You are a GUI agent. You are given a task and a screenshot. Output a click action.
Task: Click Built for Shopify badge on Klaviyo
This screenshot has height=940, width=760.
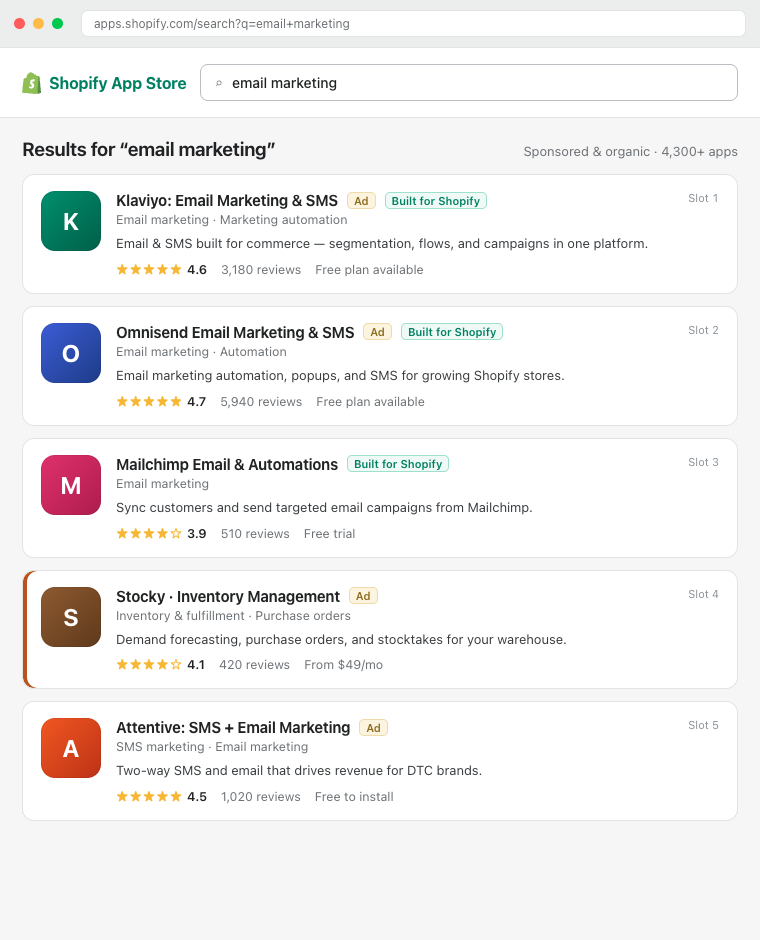436,201
